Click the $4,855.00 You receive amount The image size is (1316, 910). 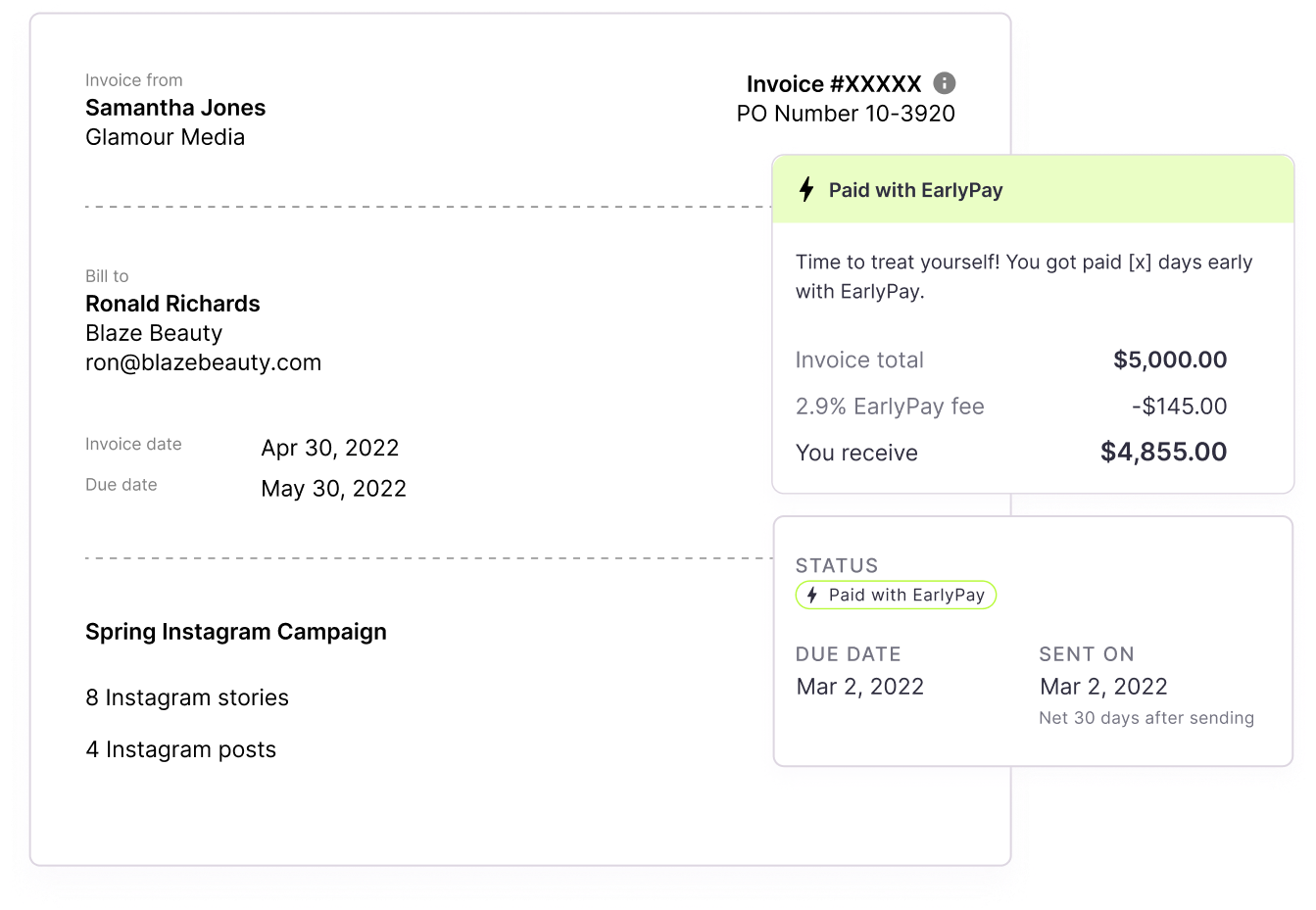(1163, 452)
